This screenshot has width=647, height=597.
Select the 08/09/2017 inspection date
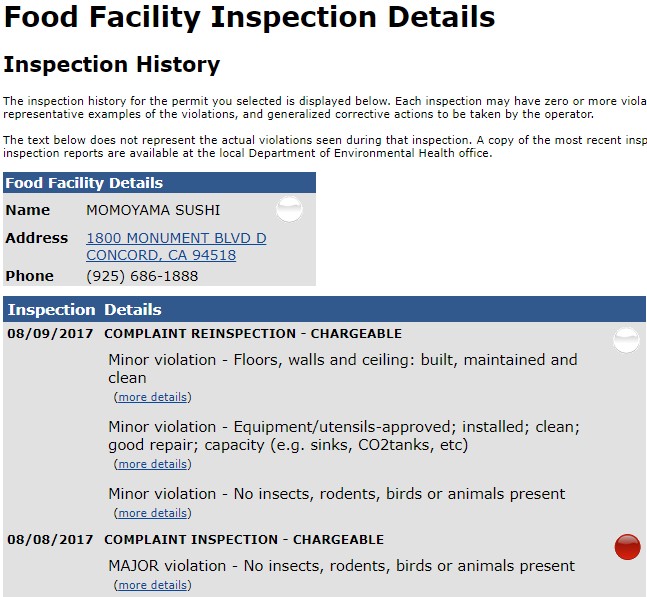(x=50, y=333)
